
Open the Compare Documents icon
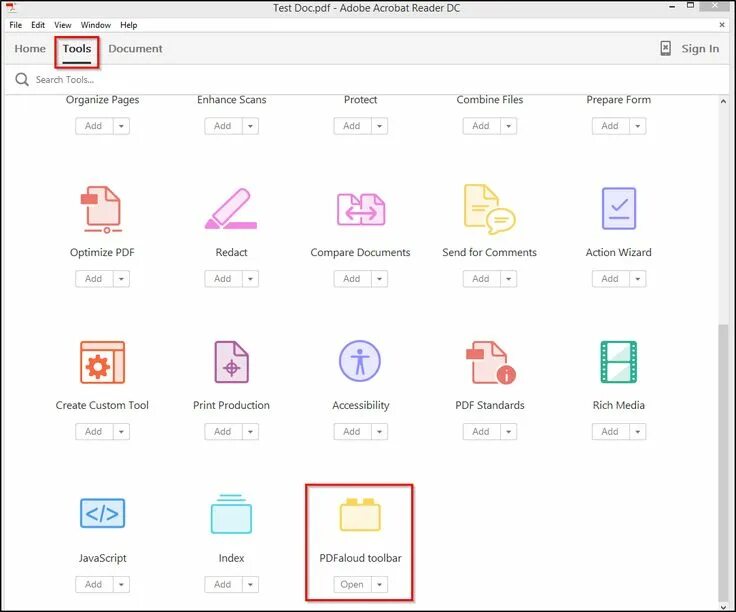click(x=360, y=209)
